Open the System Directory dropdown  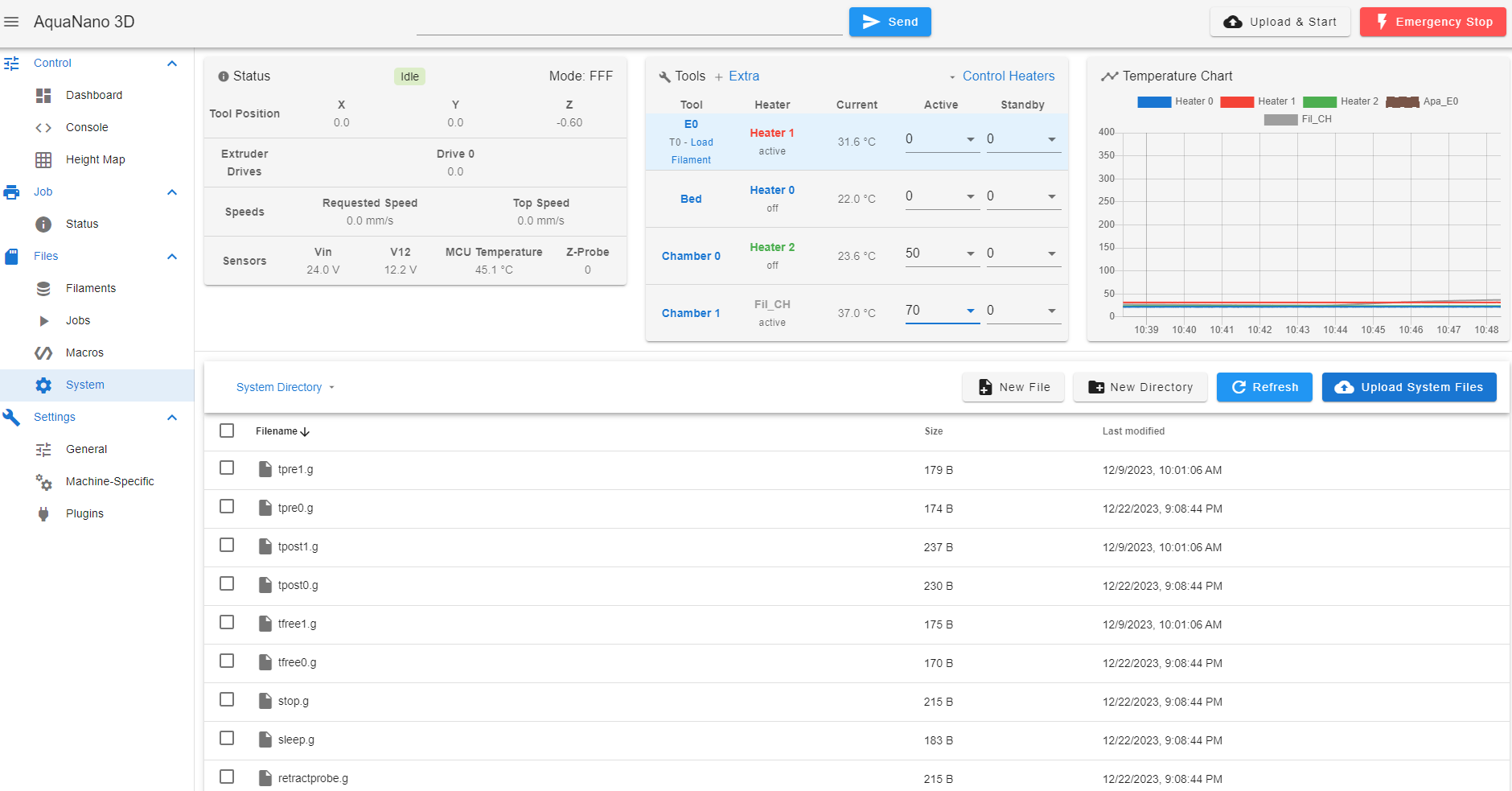286,387
